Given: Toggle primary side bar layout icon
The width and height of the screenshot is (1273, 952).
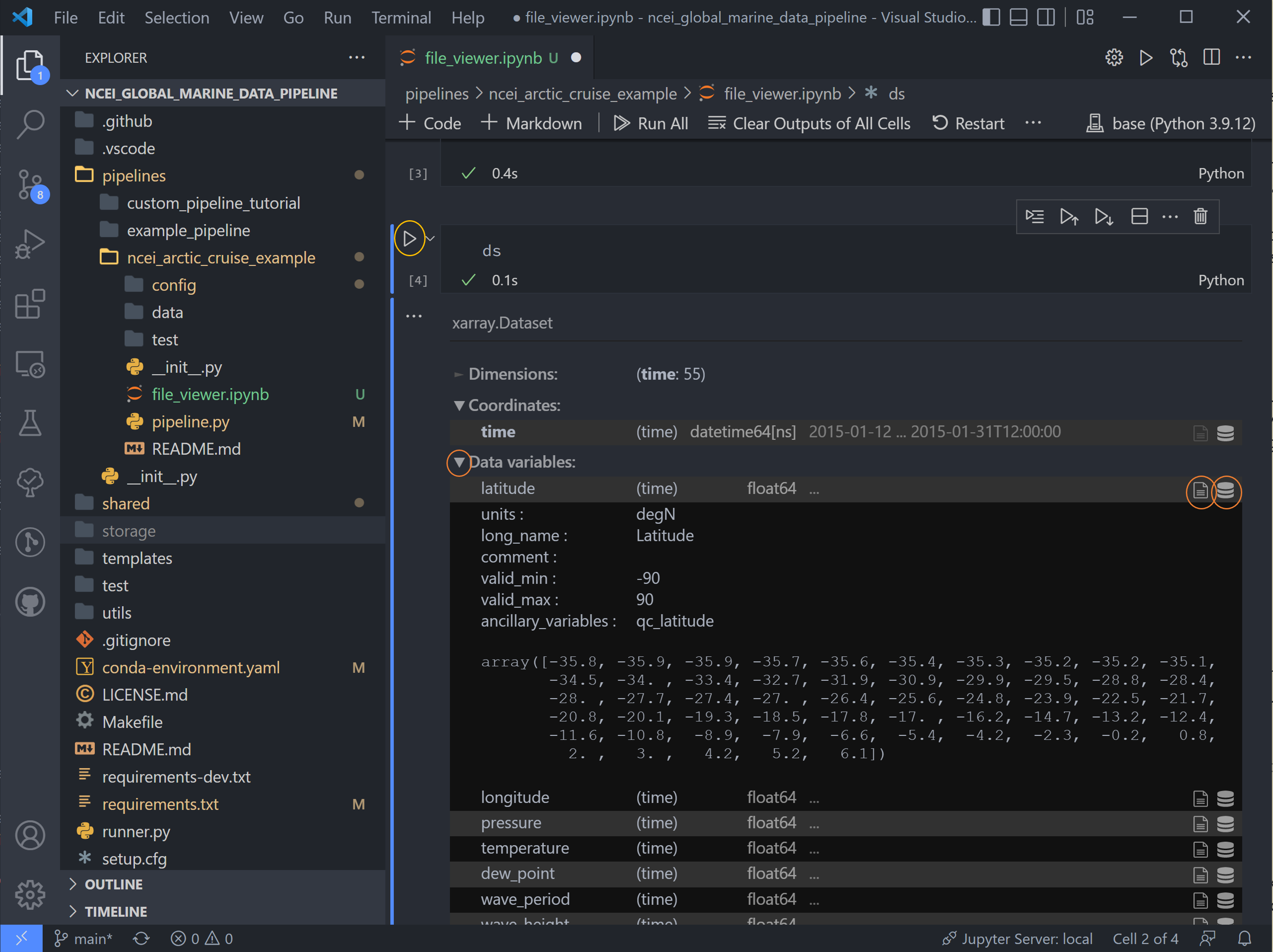Looking at the screenshot, I should (x=991, y=17).
